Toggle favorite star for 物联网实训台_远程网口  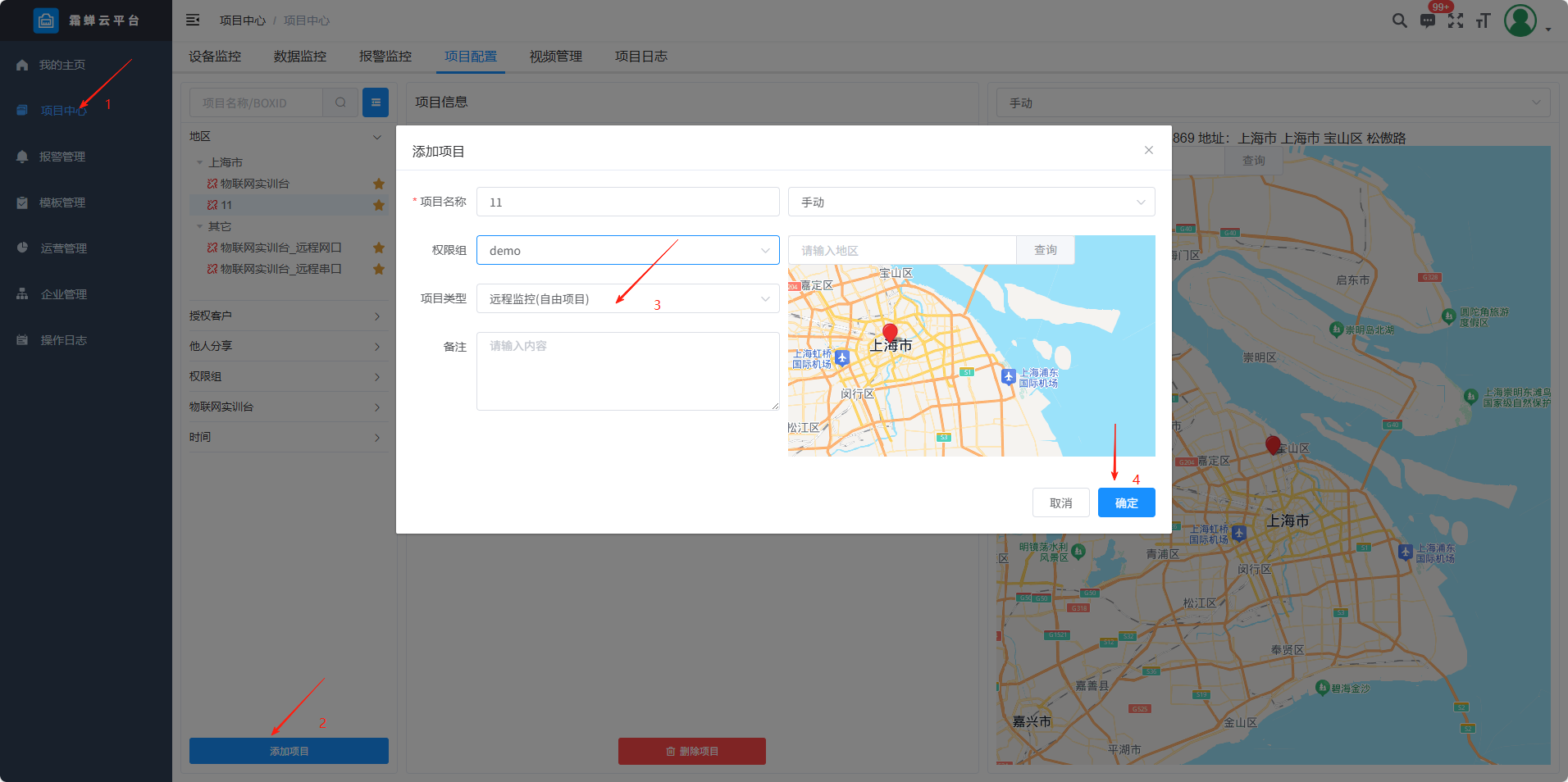[x=378, y=248]
